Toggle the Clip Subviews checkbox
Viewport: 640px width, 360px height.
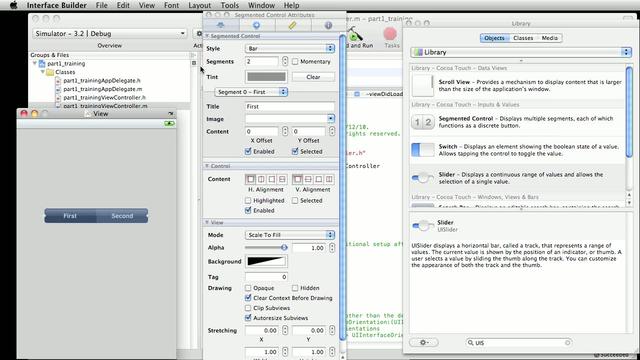click(248, 308)
